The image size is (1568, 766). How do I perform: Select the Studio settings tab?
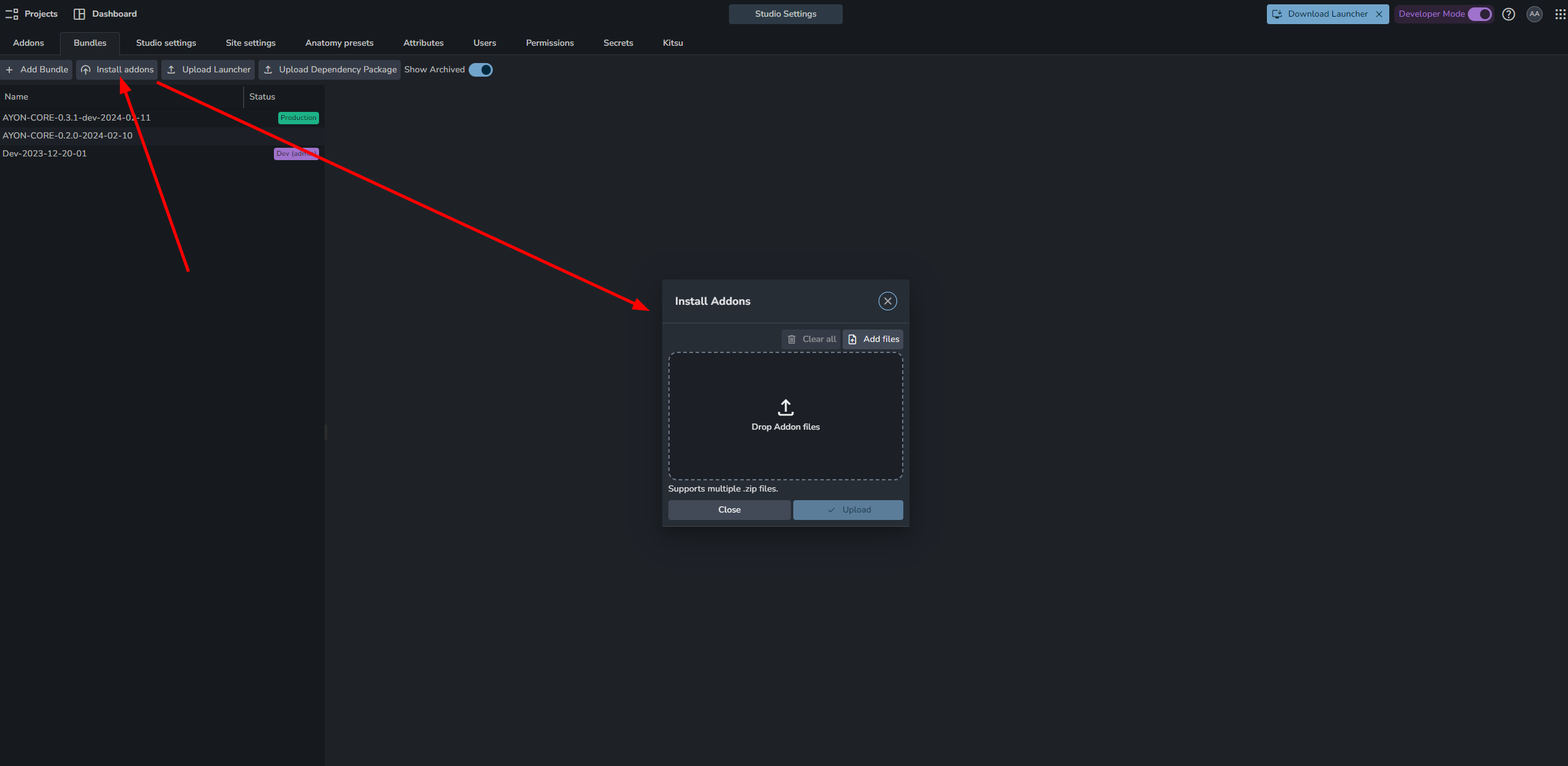point(165,42)
